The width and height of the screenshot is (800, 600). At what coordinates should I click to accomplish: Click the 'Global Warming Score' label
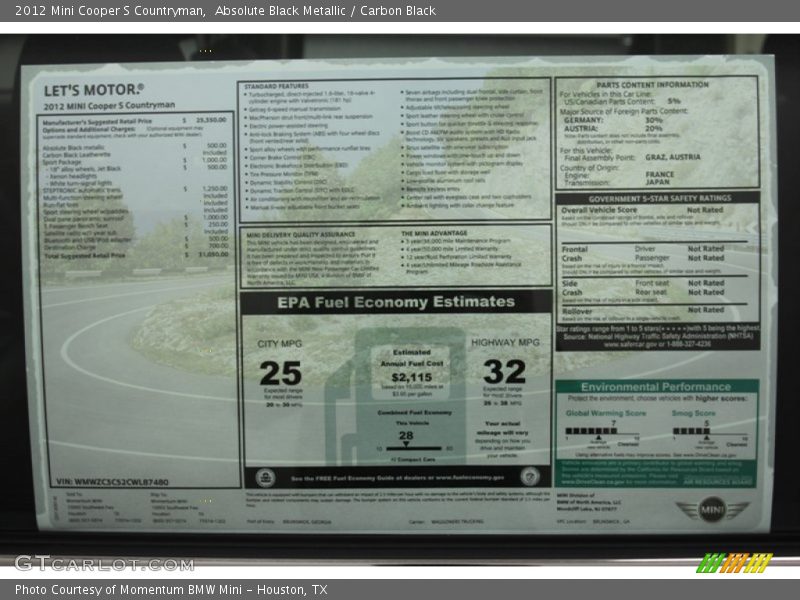coord(606,413)
